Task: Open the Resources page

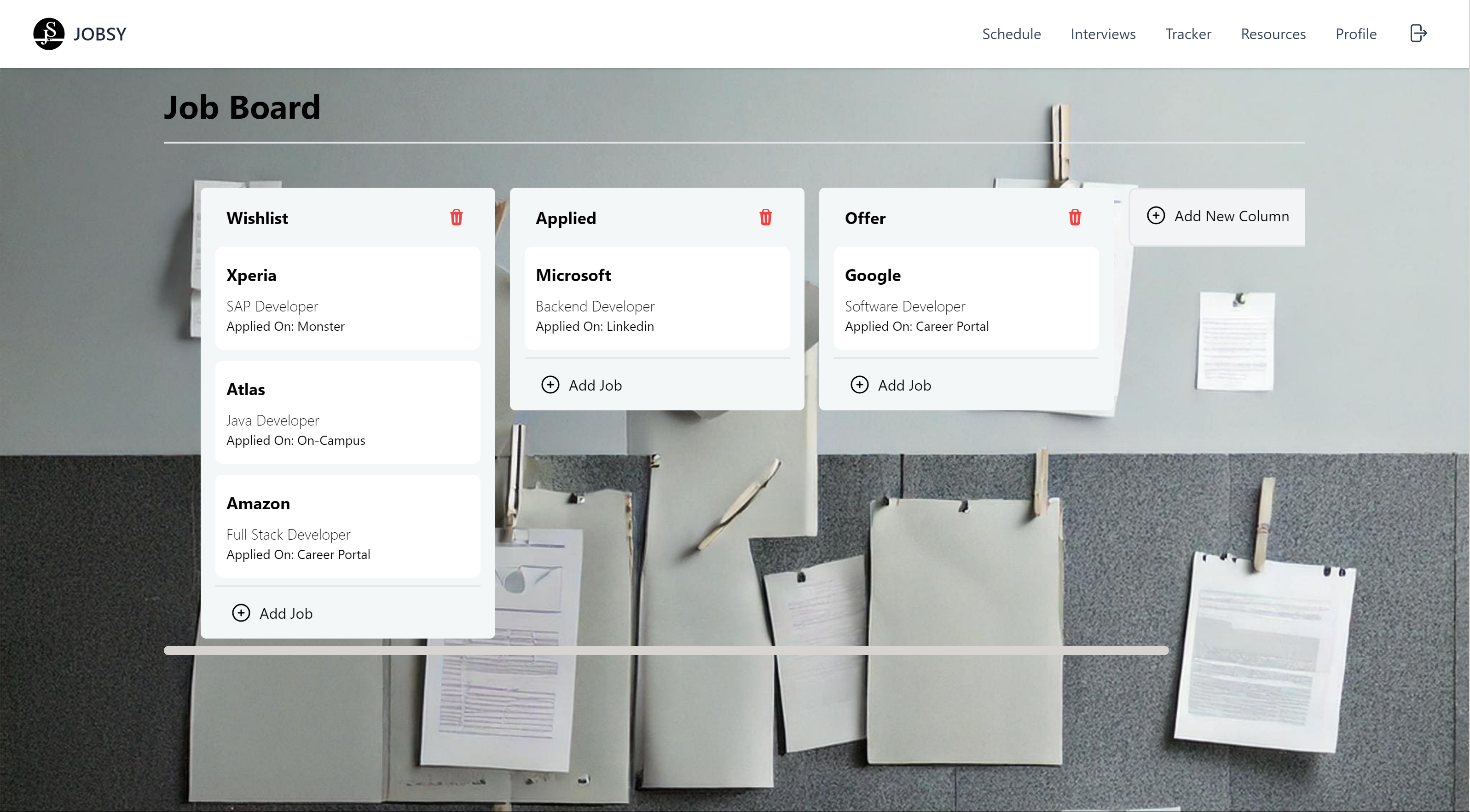Action: click(1273, 34)
